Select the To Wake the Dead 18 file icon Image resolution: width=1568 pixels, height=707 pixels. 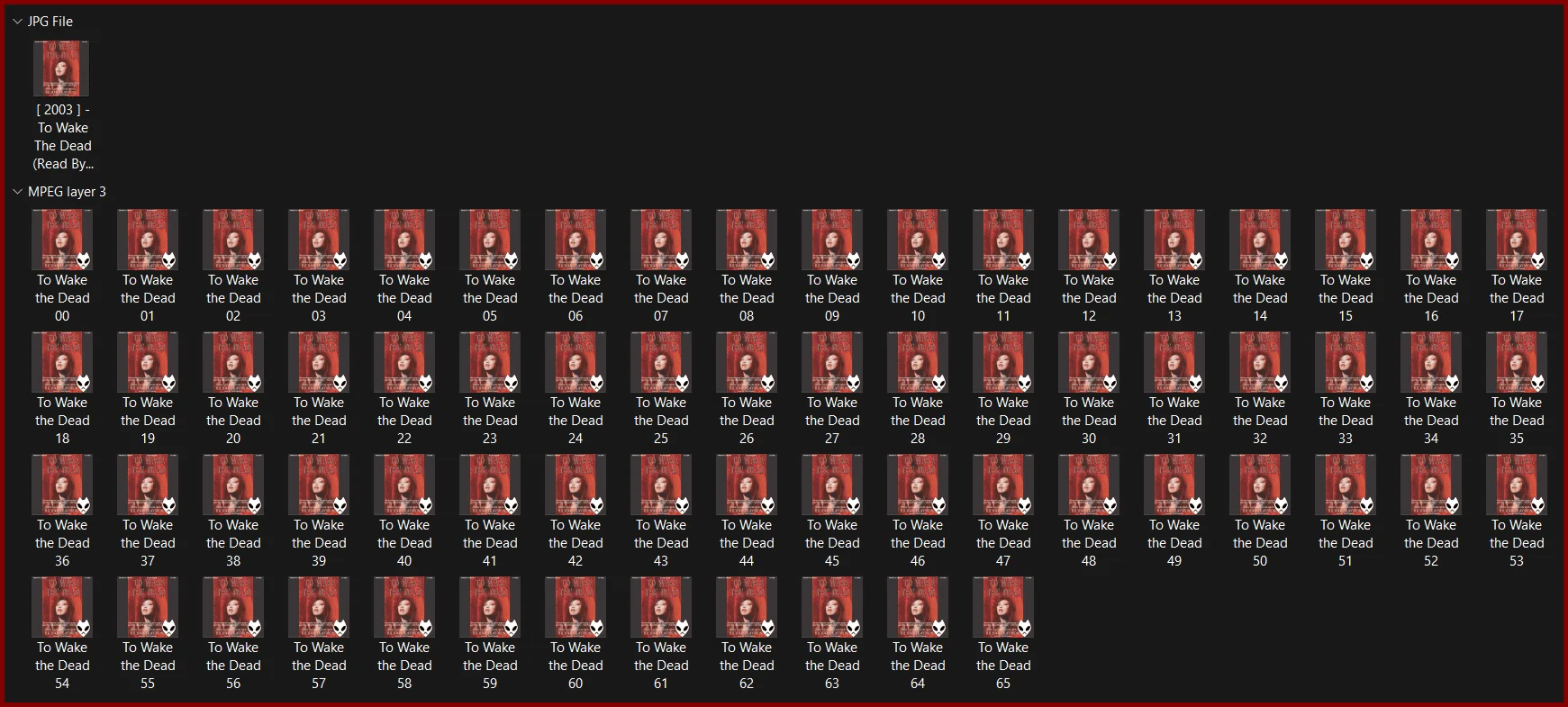point(62,362)
